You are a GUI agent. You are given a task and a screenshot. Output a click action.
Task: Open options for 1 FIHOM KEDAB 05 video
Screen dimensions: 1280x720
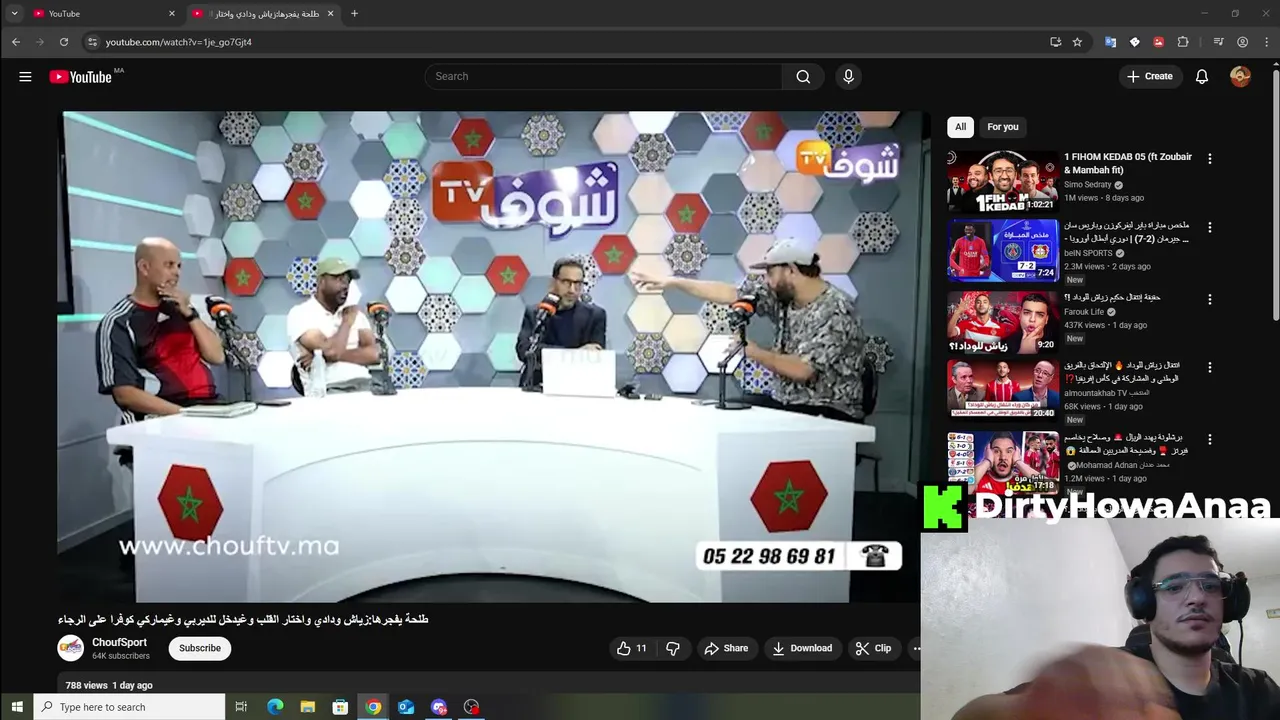point(1209,158)
